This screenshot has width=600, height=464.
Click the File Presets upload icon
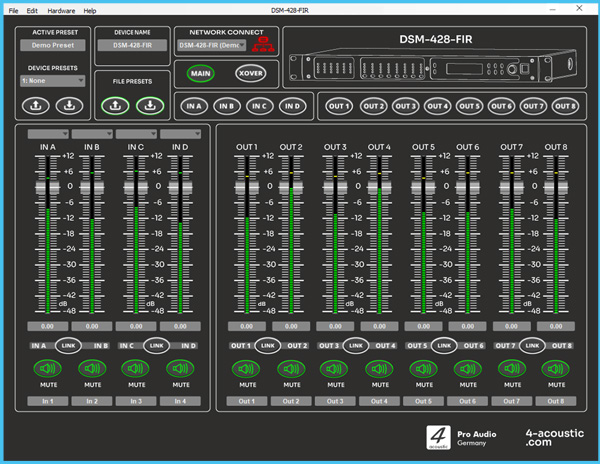pyautogui.click(x=117, y=105)
